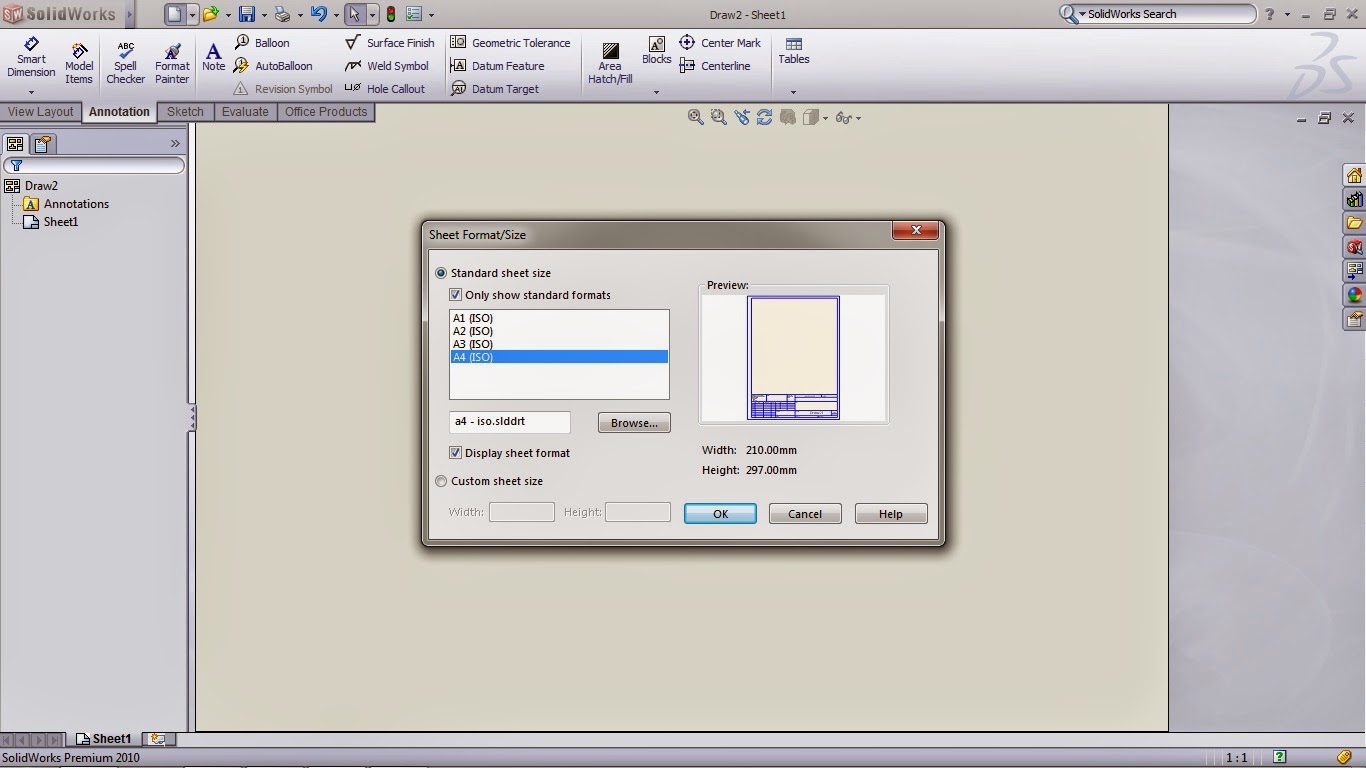Switch to the Office Products tab
This screenshot has width=1366, height=768.
[x=326, y=112]
